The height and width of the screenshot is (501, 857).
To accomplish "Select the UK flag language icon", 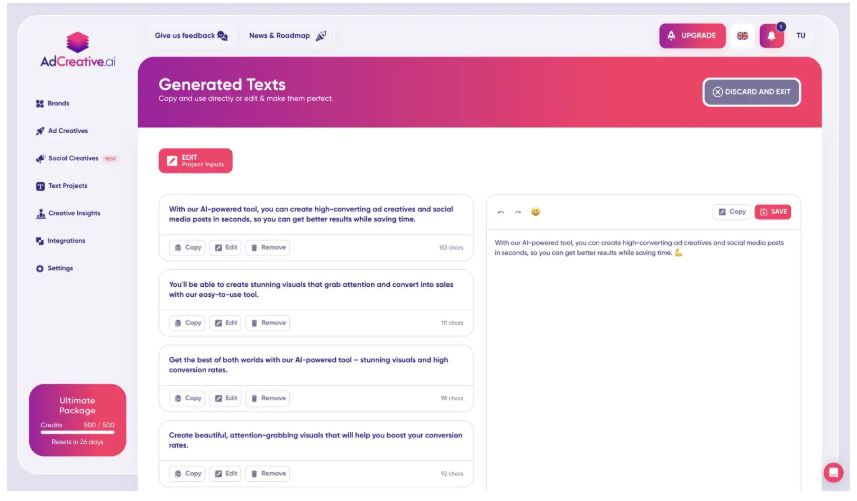I will pyautogui.click(x=742, y=36).
